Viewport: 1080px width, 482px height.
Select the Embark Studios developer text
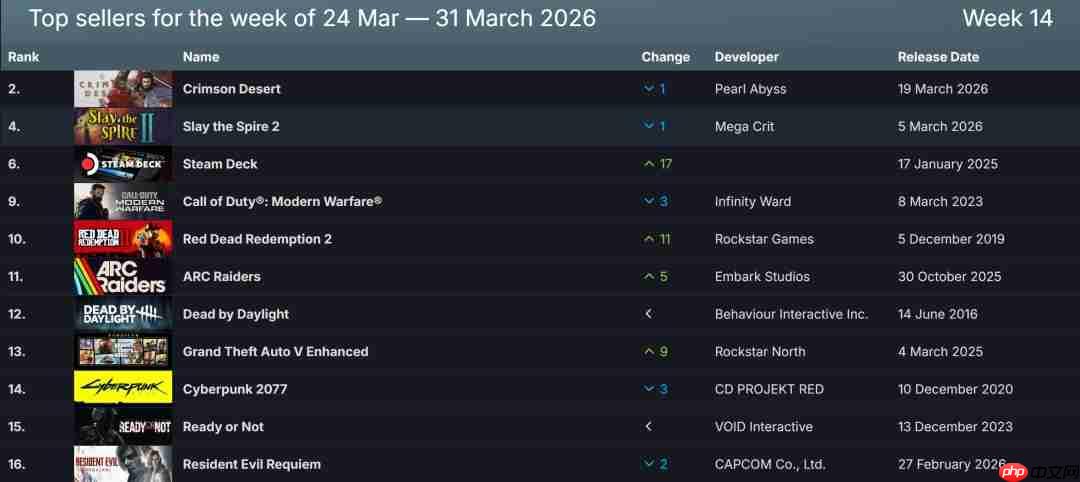coord(762,277)
